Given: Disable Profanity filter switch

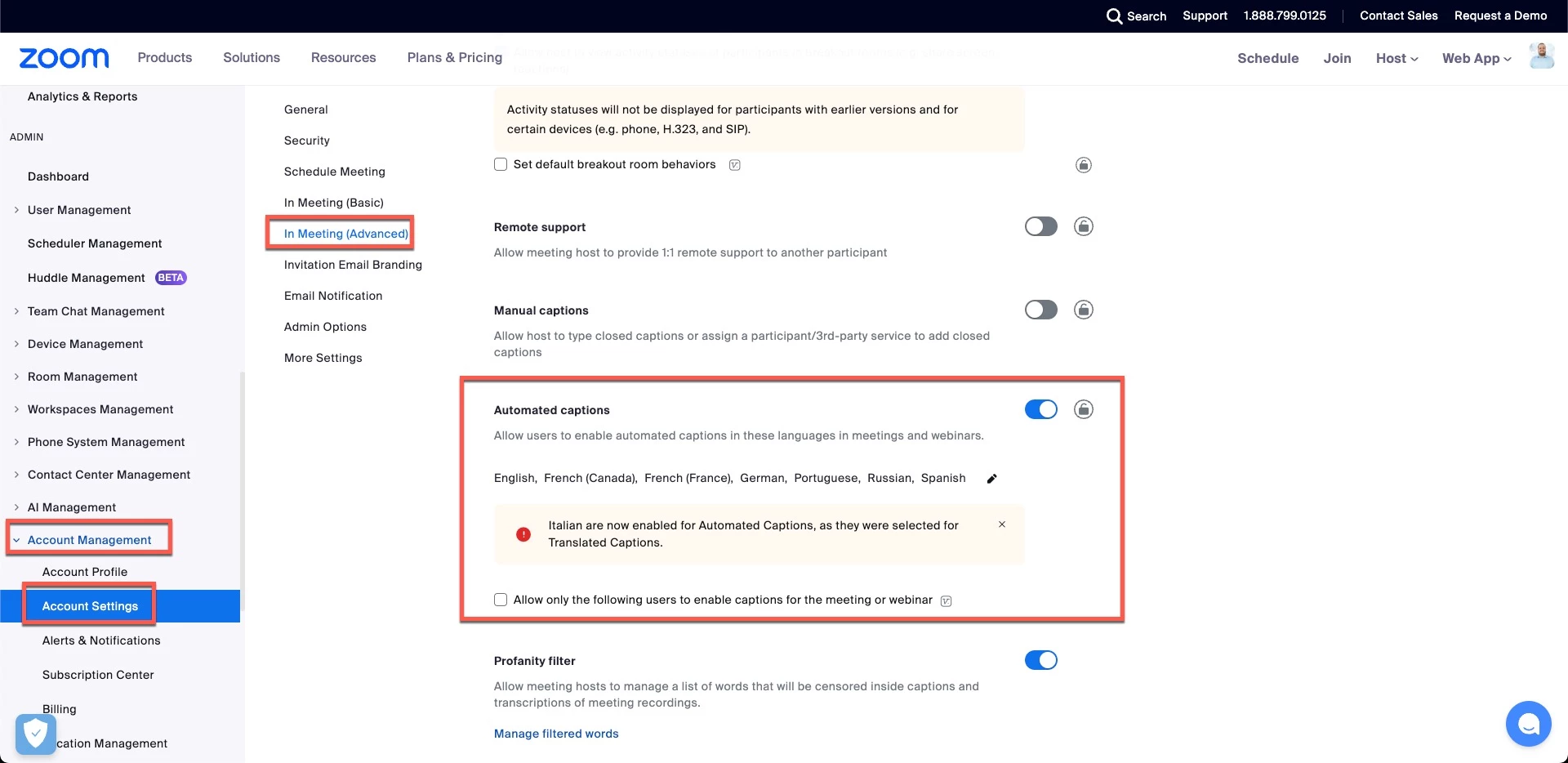Looking at the screenshot, I should [1041, 660].
